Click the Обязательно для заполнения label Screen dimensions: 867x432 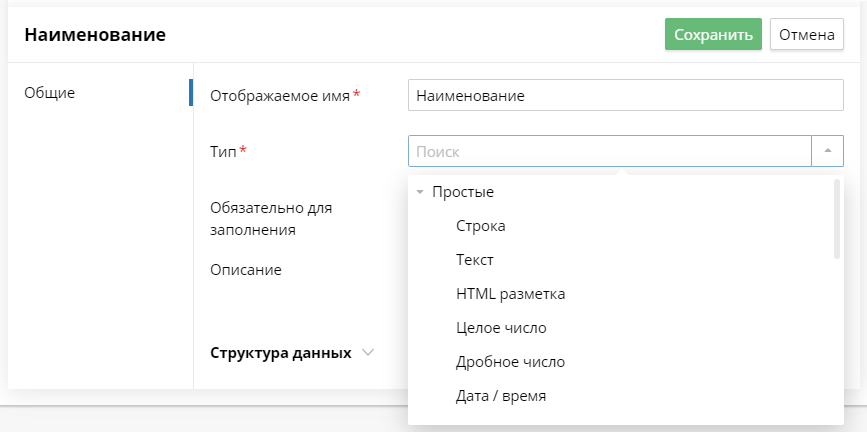[271, 219]
